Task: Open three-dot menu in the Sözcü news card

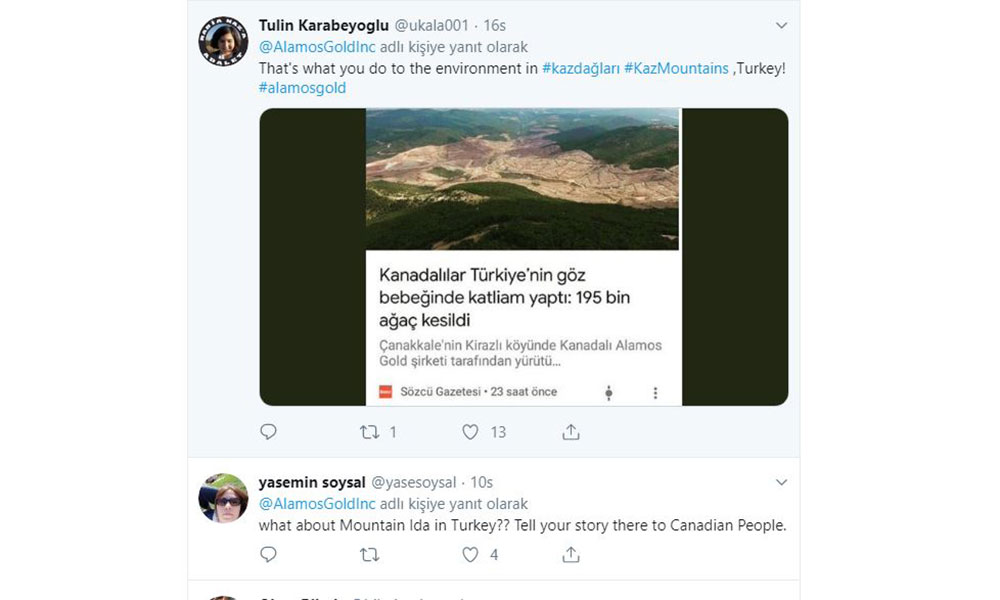Action: 655,393
